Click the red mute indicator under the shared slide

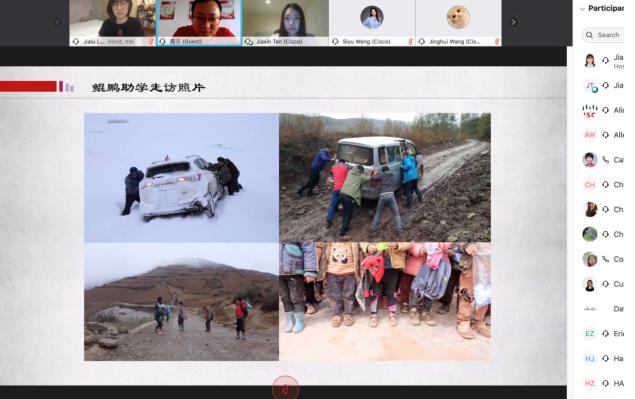pyautogui.click(x=286, y=388)
